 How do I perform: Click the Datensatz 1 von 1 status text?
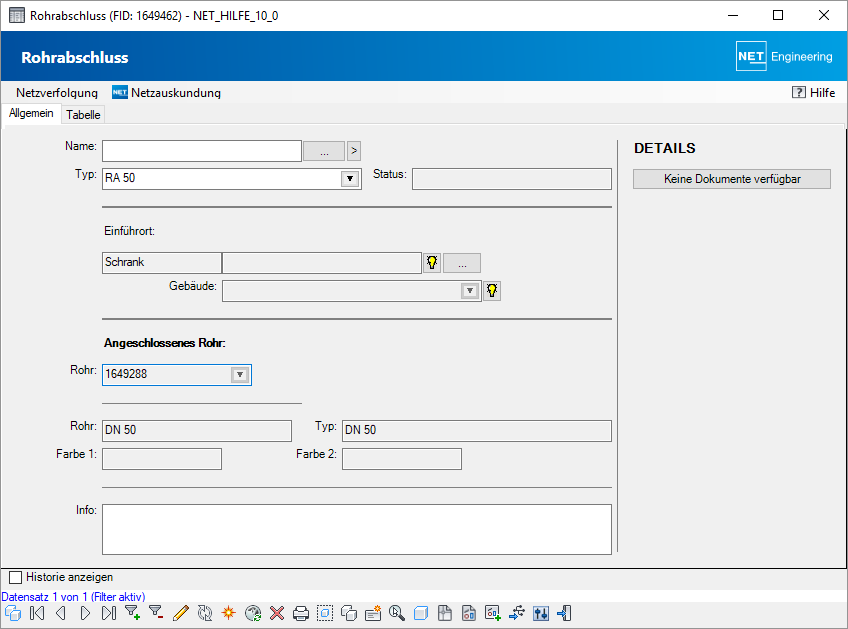click(x=73, y=597)
